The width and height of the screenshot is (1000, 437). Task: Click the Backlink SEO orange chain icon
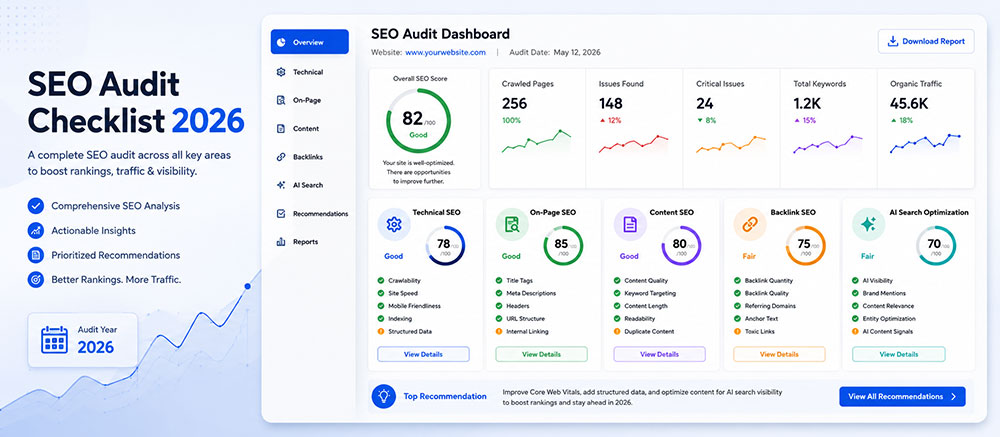(x=749, y=225)
